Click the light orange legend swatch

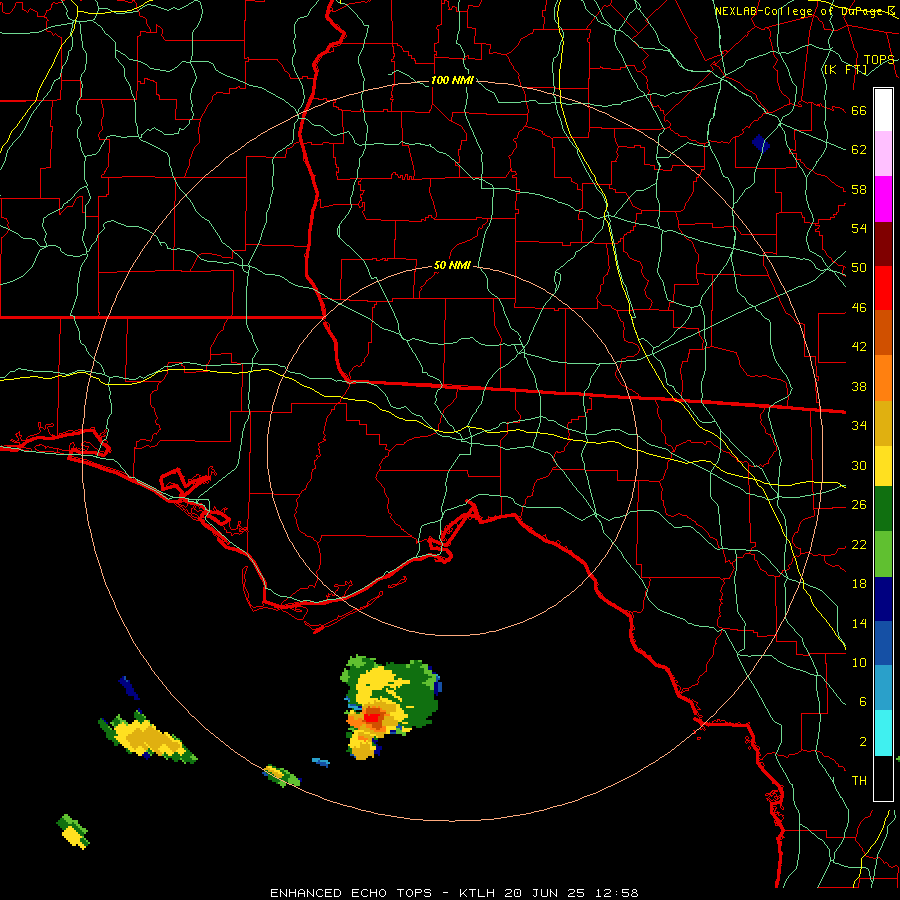pyautogui.click(x=883, y=378)
